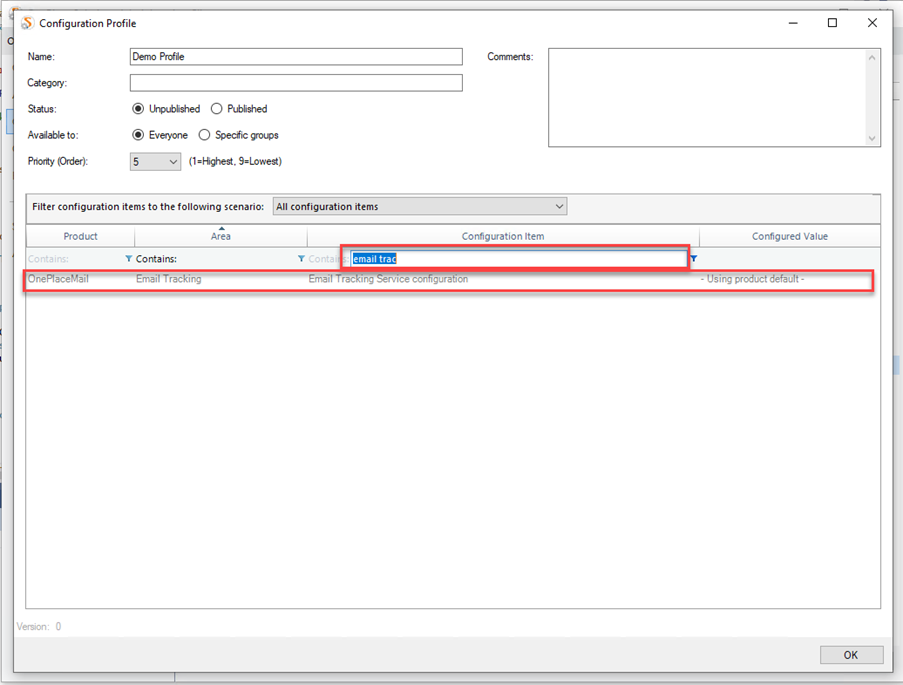Click the Area column filter funnel icon

point(301,258)
